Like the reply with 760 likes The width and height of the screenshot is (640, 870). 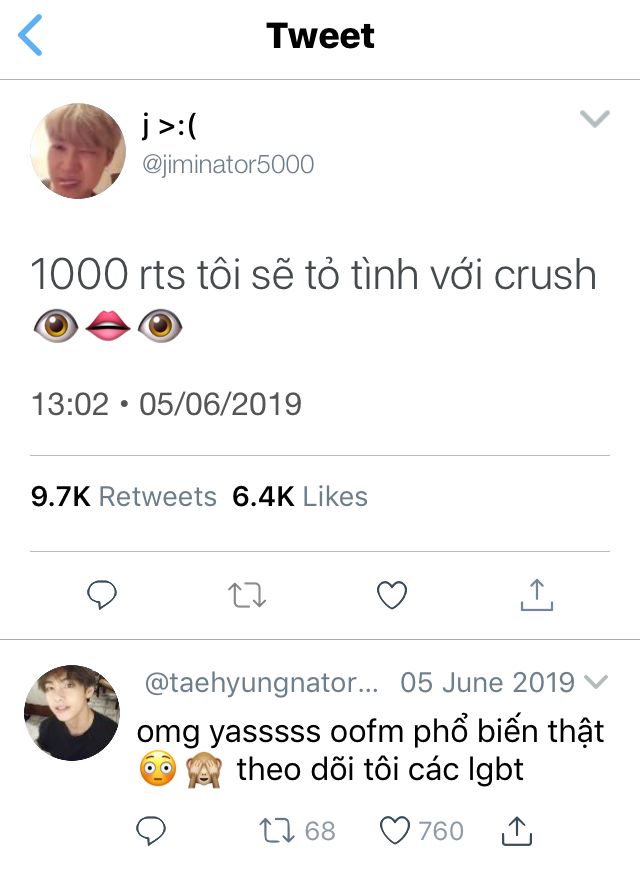395,831
